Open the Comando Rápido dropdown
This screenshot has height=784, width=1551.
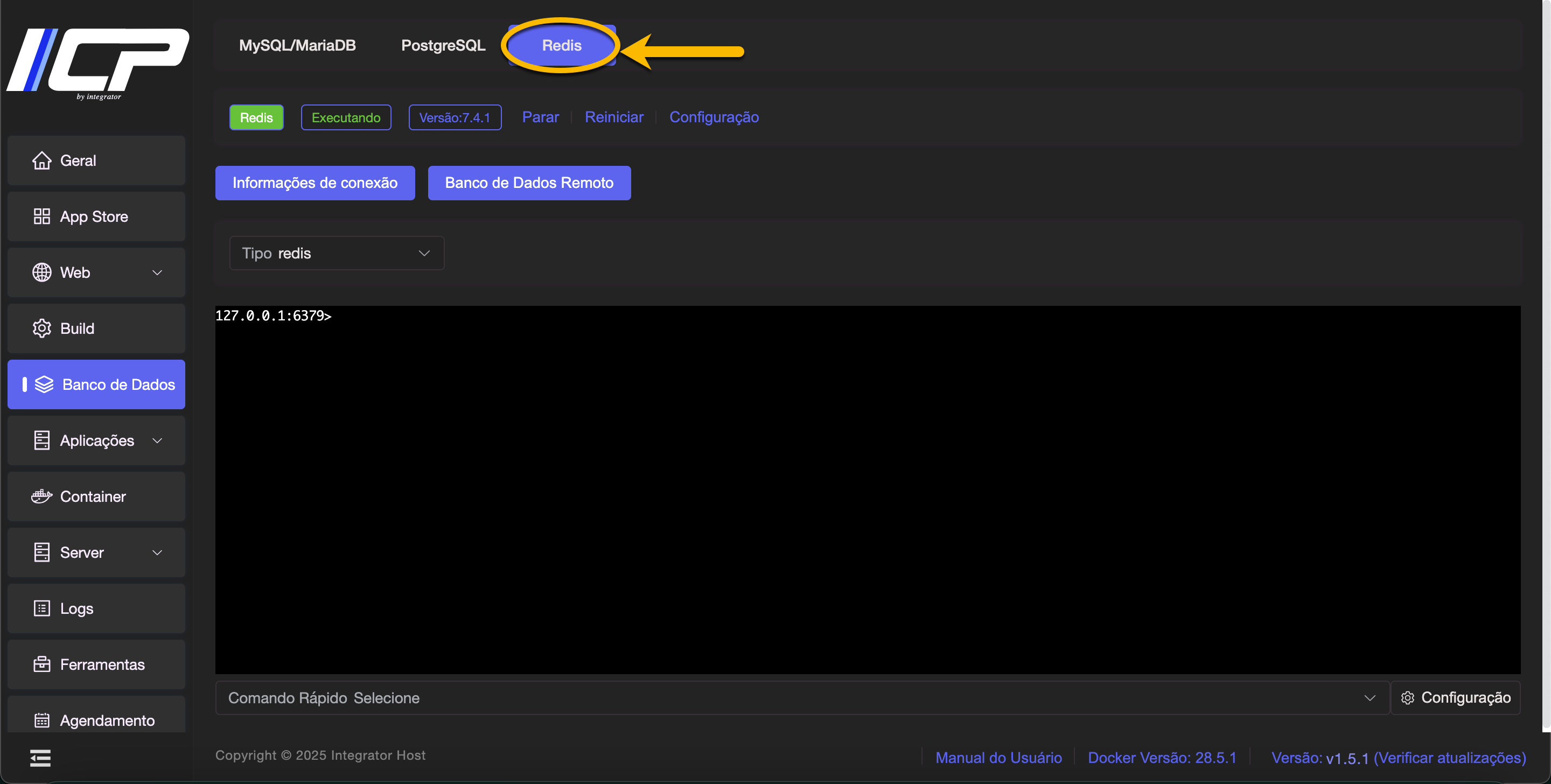(802, 698)
